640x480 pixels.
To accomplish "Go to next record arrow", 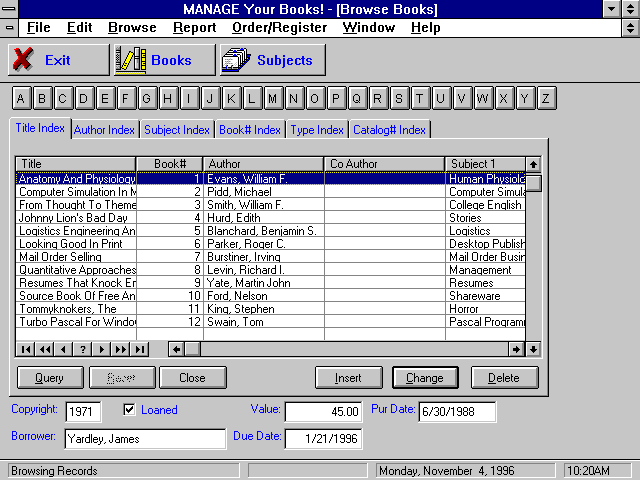I will coord(102,349).
